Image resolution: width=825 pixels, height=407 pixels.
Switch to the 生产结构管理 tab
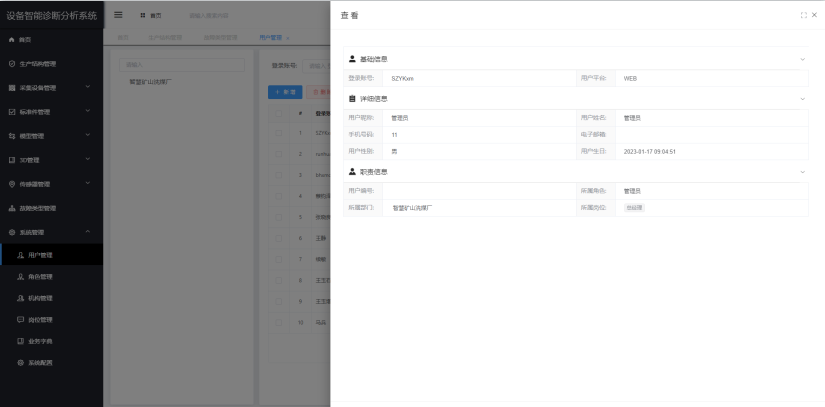(x=165, y=38)
